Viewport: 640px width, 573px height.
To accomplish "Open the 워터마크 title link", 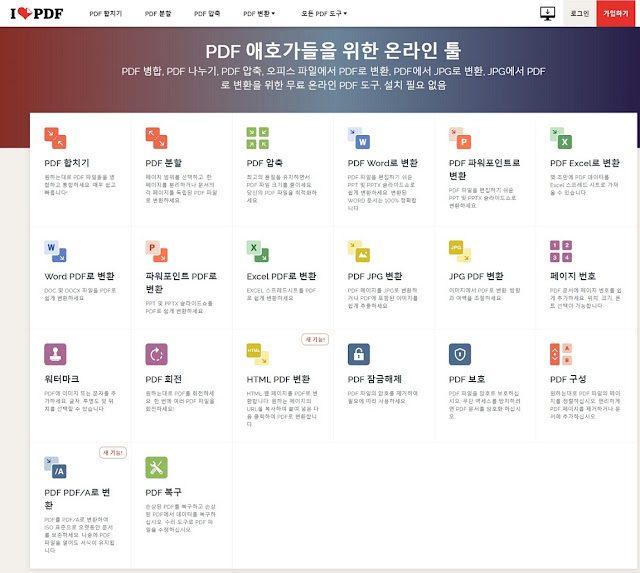I will coord(62,379).
